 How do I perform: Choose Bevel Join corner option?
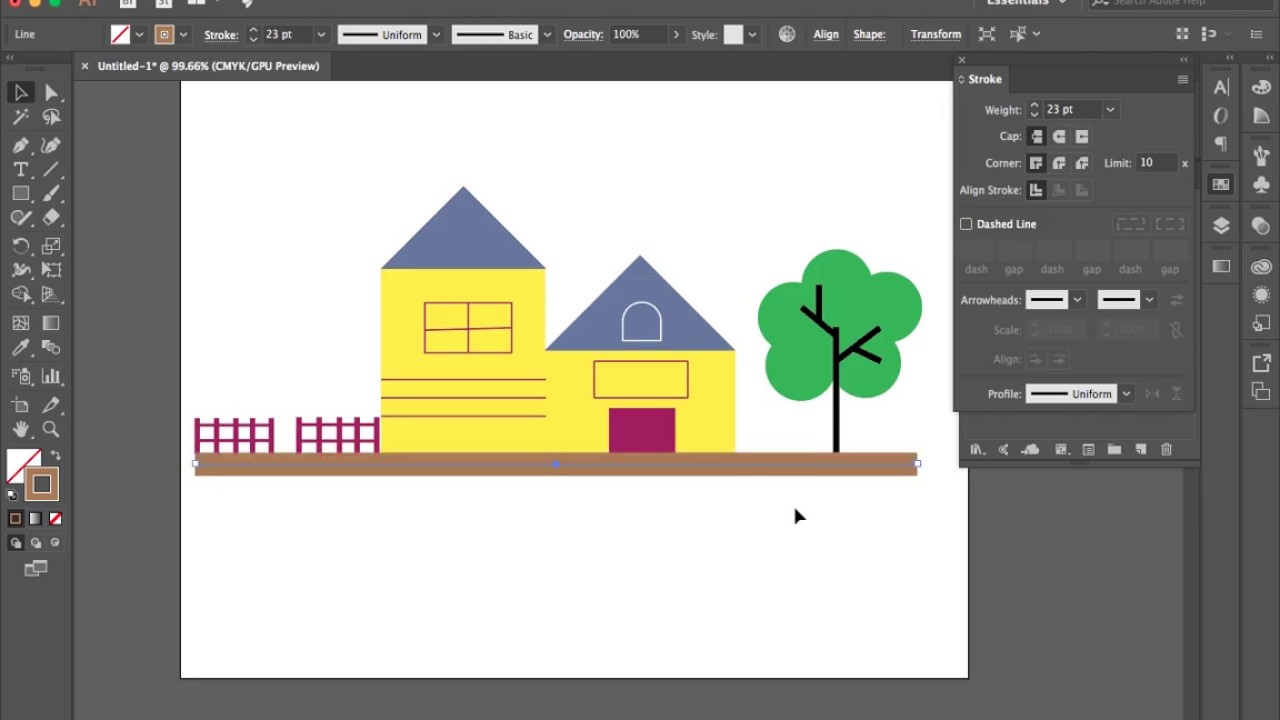tap(1082, 163)
